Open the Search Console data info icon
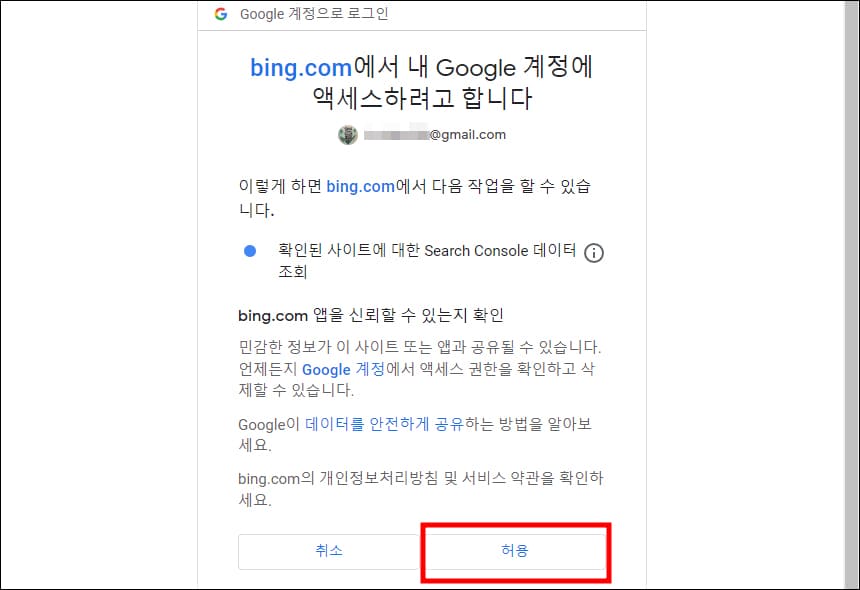This screenshot has height=590, width=860. [x=594, y=253]
